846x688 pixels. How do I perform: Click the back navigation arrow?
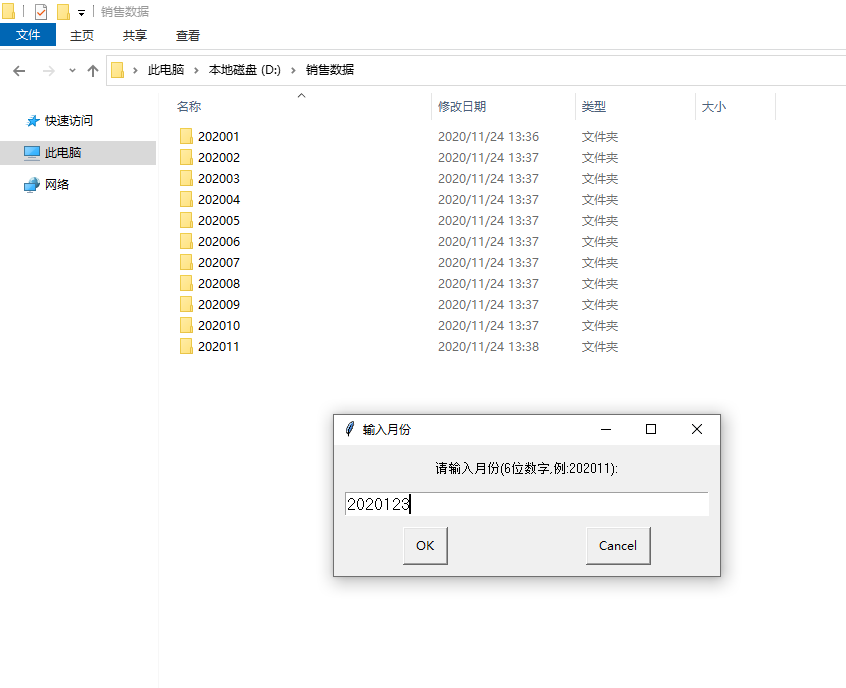click(x=18, y=69)
